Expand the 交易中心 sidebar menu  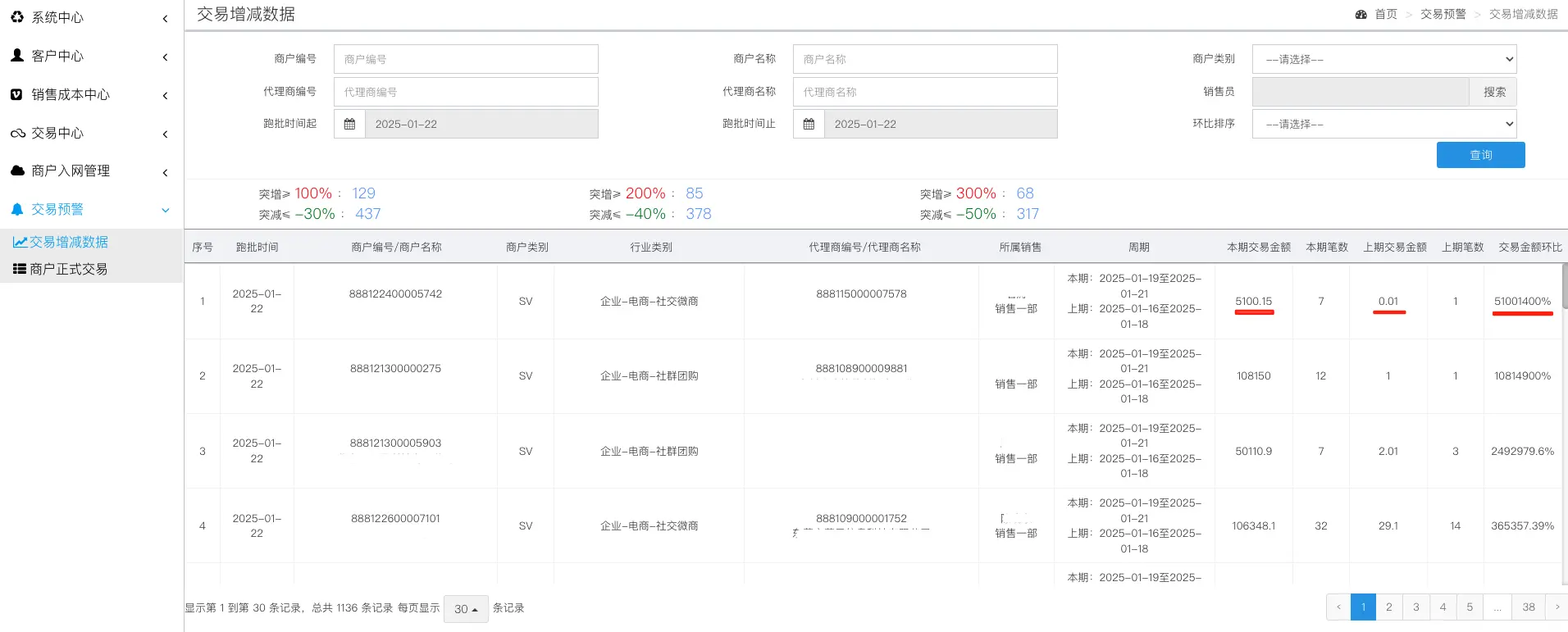pyautogui.click(x=90, y=133)
